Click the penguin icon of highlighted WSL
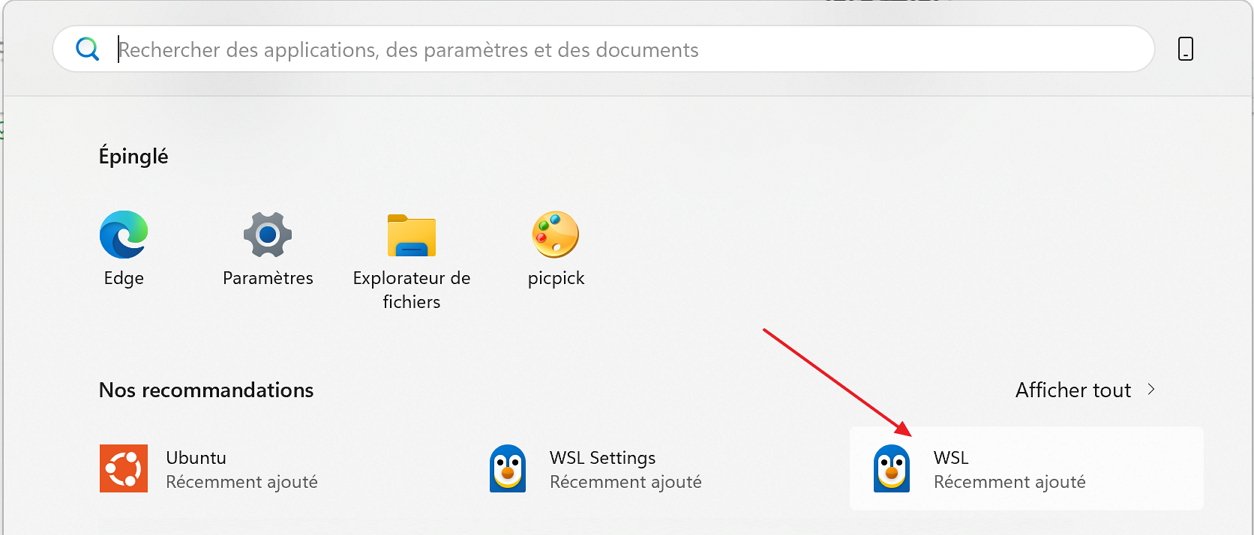 tap(891, 469)
